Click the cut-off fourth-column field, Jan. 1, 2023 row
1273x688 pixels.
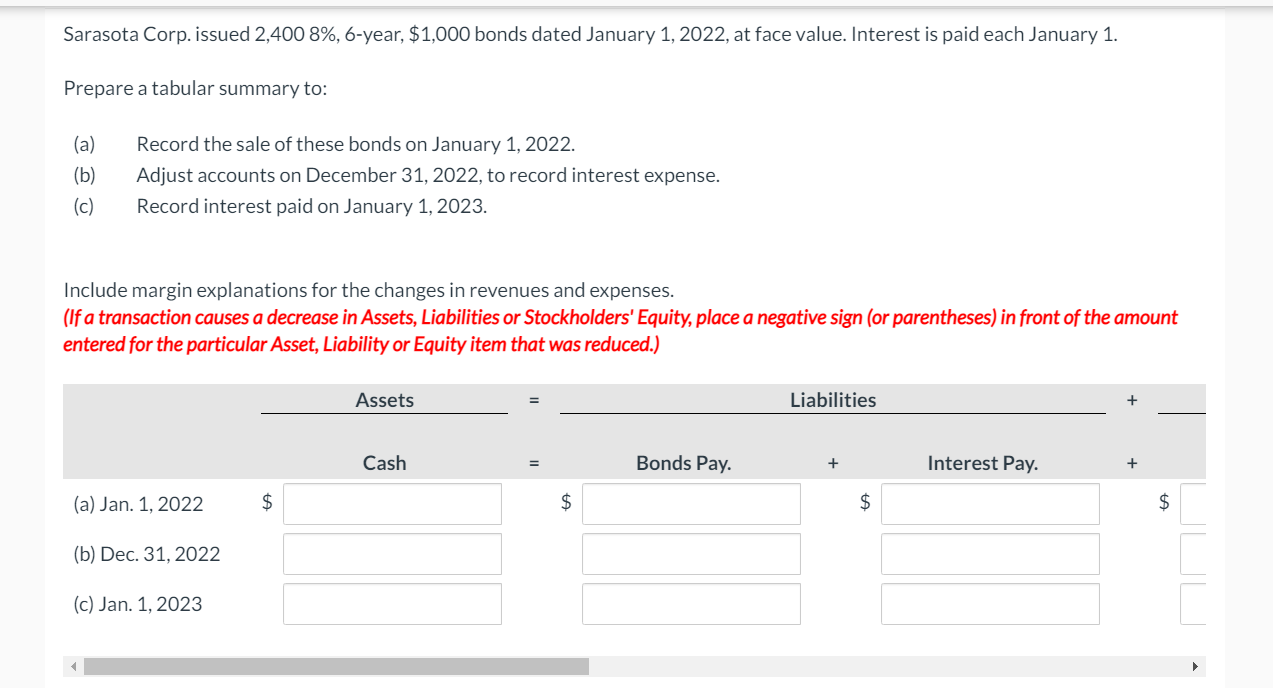[x=1193, y=604]
